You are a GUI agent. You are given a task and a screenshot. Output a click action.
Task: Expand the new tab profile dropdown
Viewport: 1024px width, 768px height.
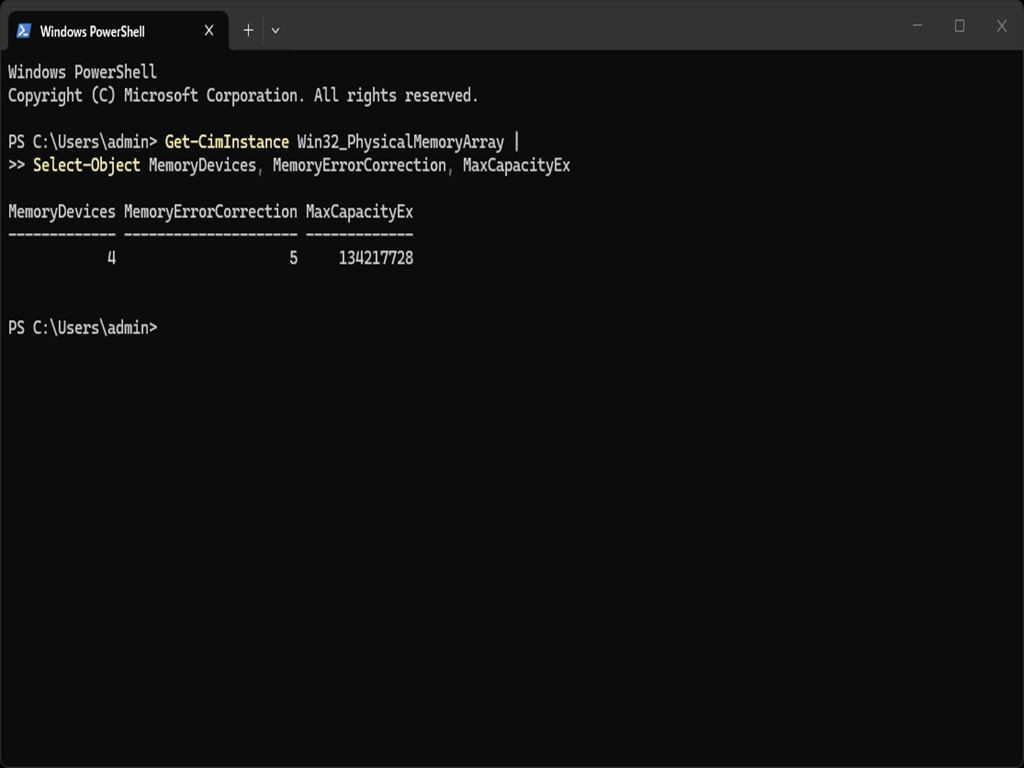coord(276,30)
